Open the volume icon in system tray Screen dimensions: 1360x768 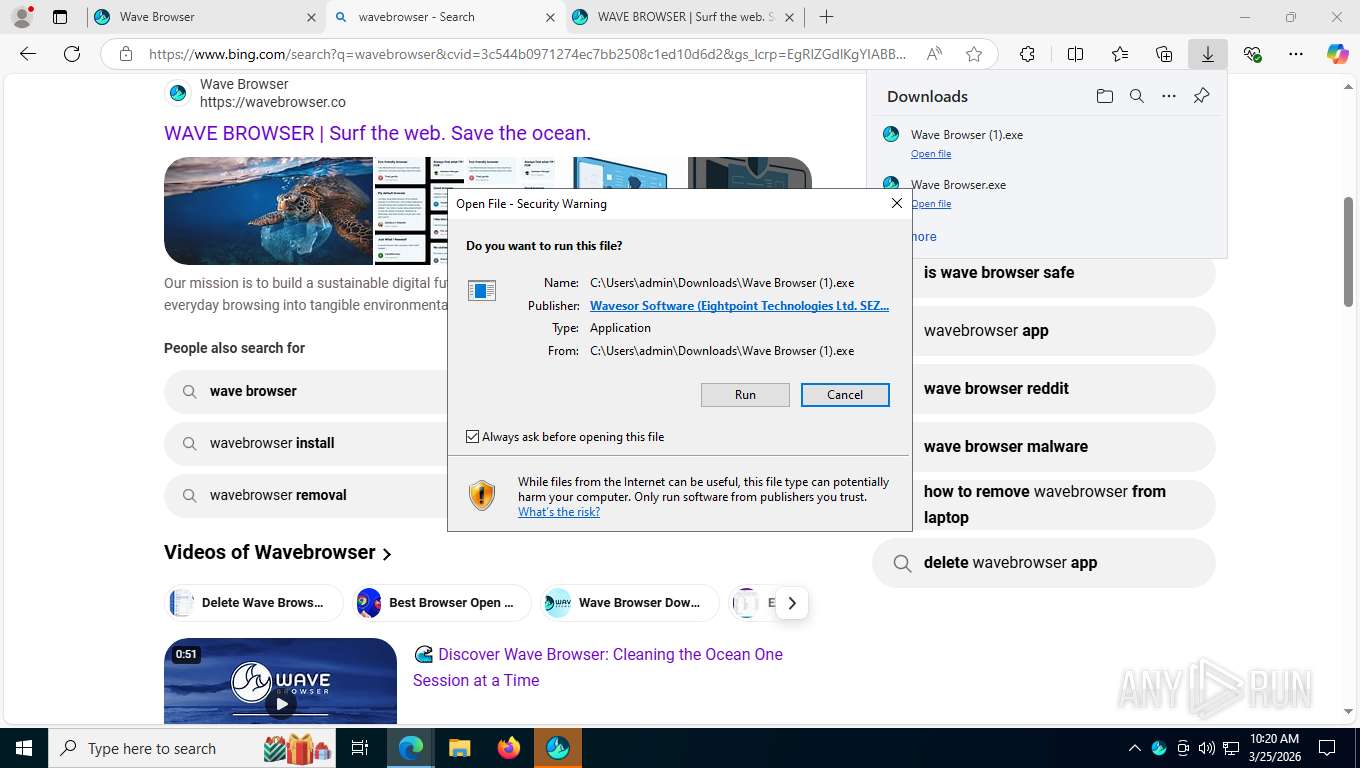pos(1206,748)
